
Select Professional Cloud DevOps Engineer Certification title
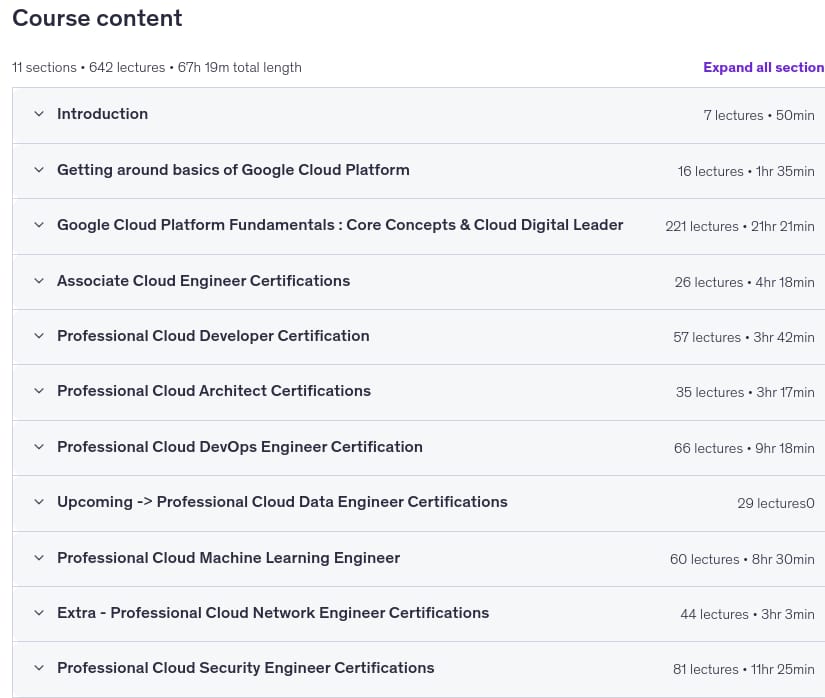(240, 447)
